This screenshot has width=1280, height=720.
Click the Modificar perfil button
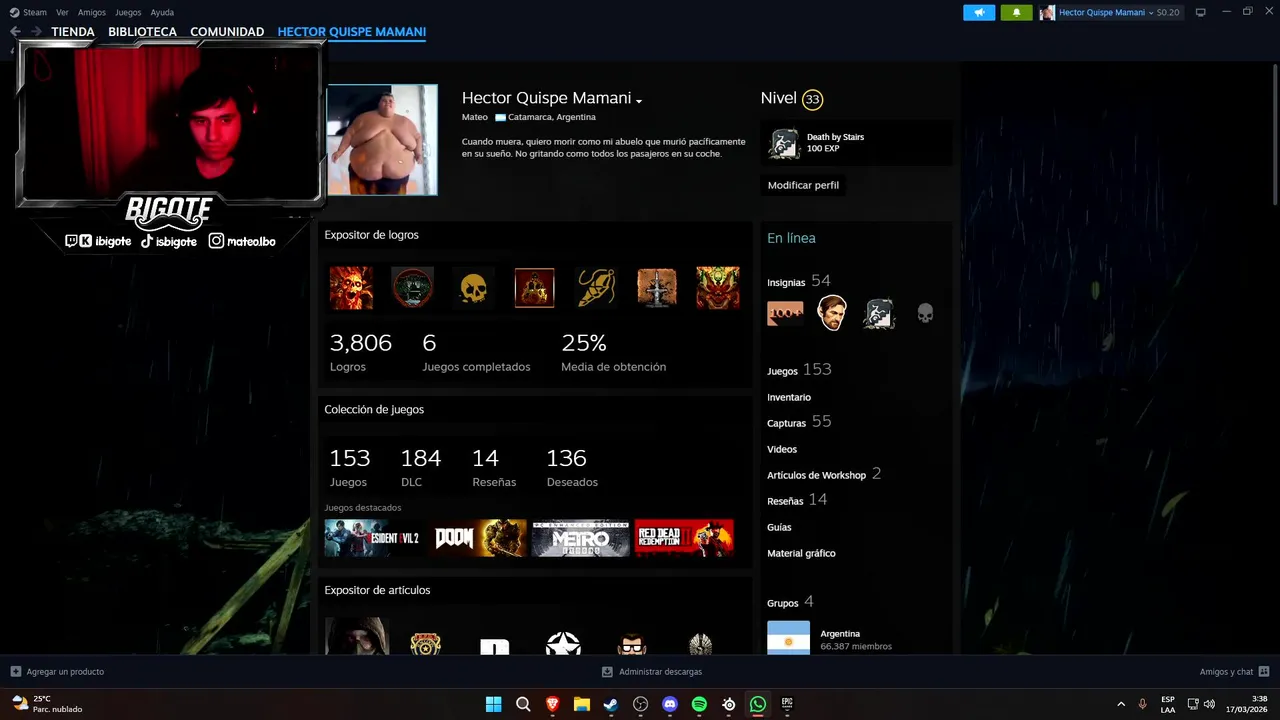pyautogui.click(x=803, y=185)
